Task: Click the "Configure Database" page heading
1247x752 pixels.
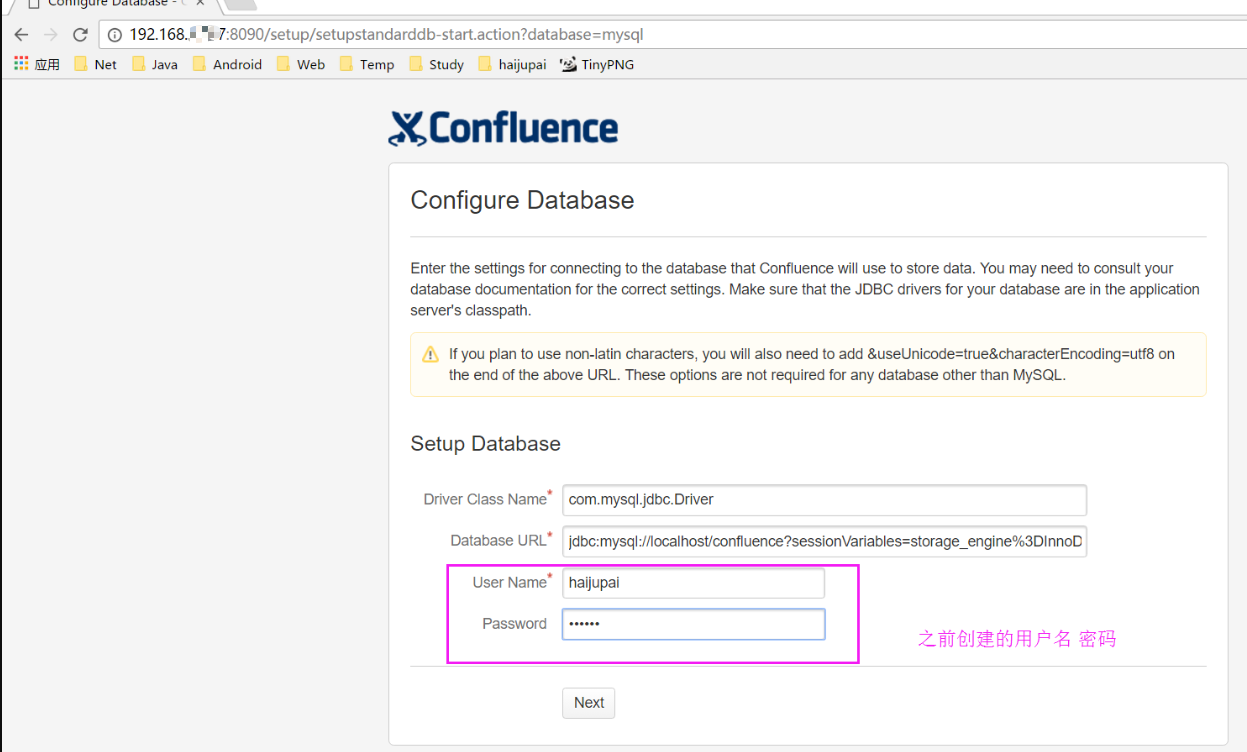Action: [522, 200]
